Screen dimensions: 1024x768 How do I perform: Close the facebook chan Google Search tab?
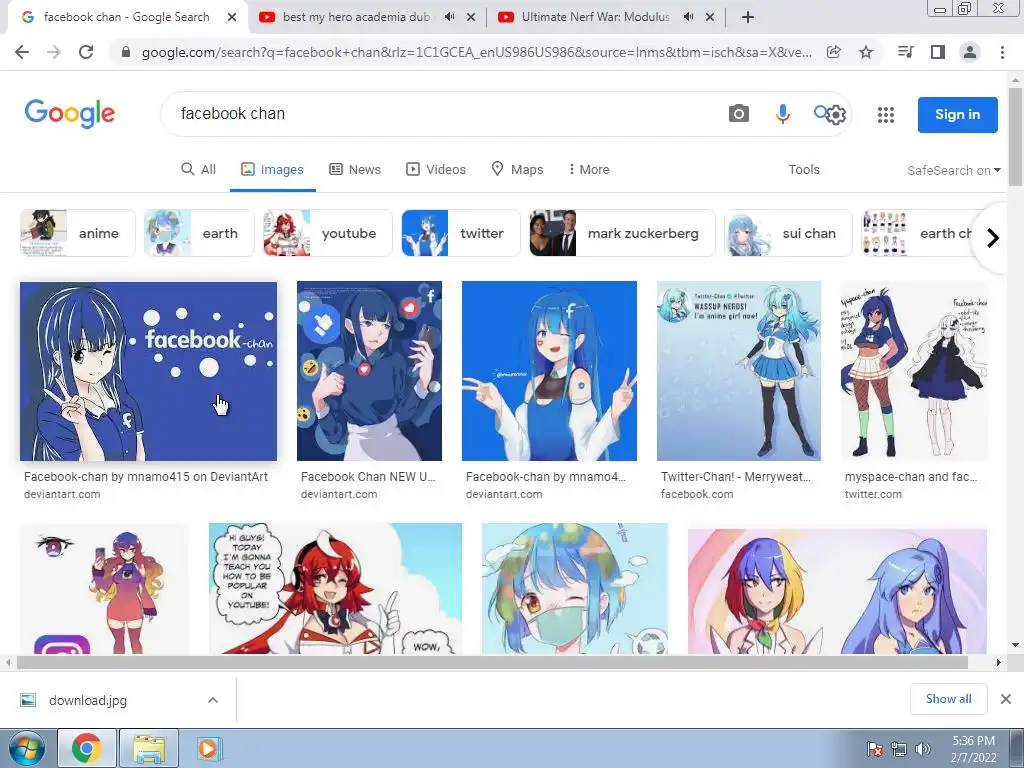[232, 17]
